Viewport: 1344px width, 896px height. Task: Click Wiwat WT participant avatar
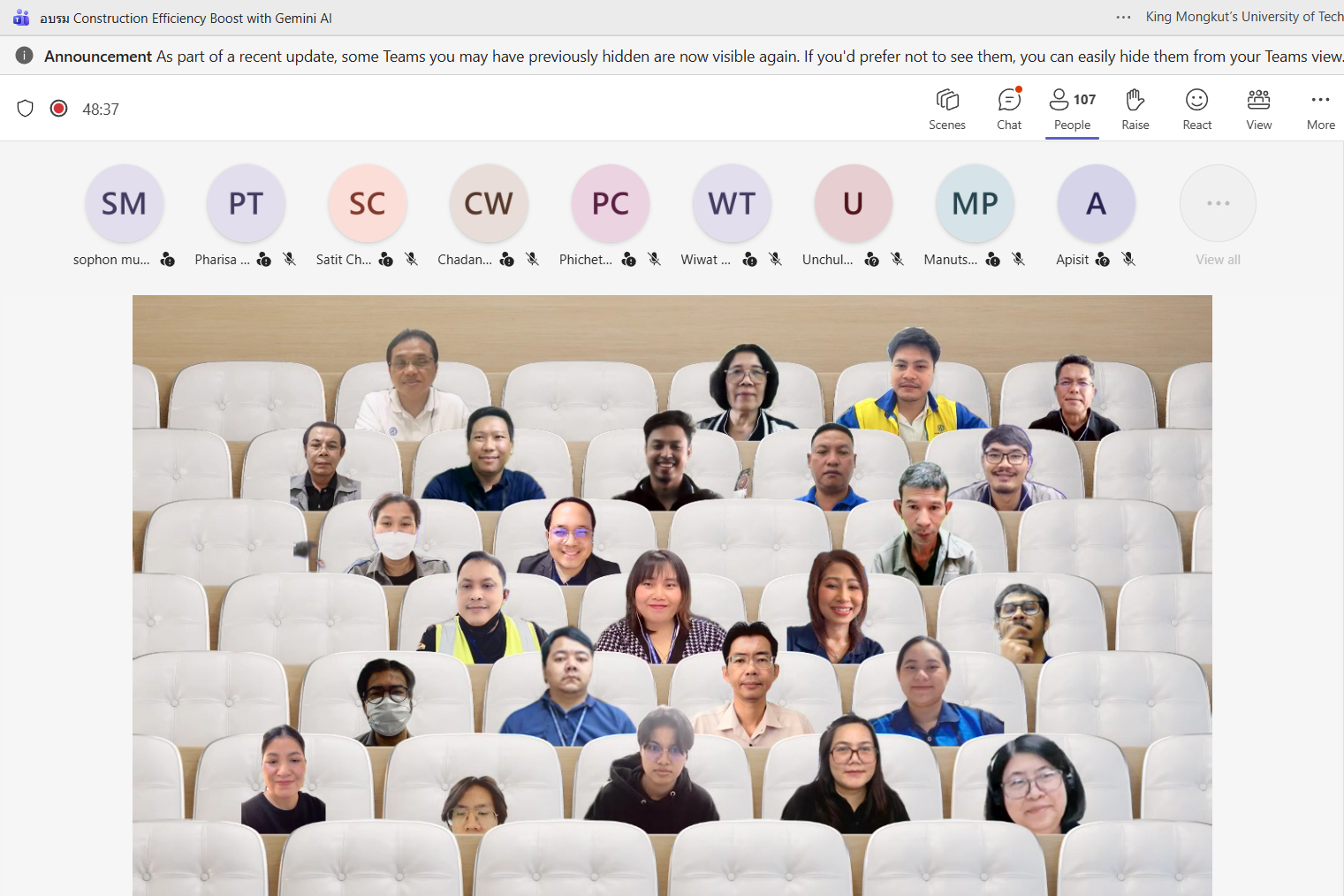pyautogui.click(x=732, y=203)
